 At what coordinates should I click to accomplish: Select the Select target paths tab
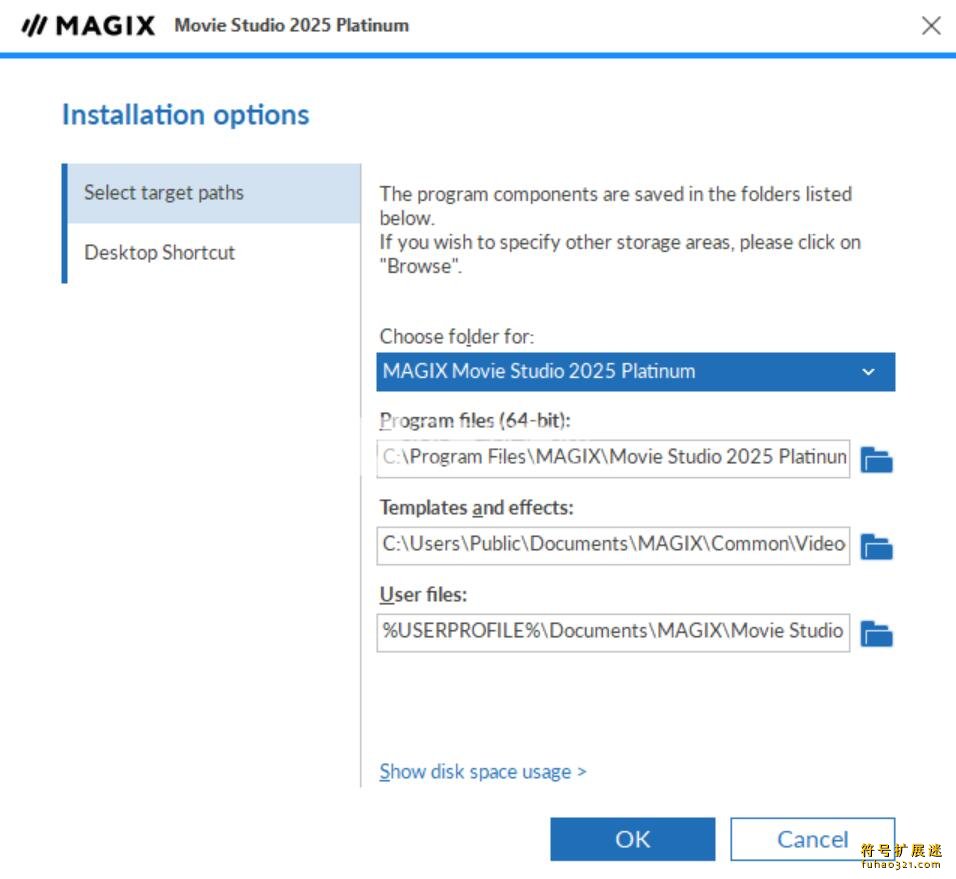(213, 193)
